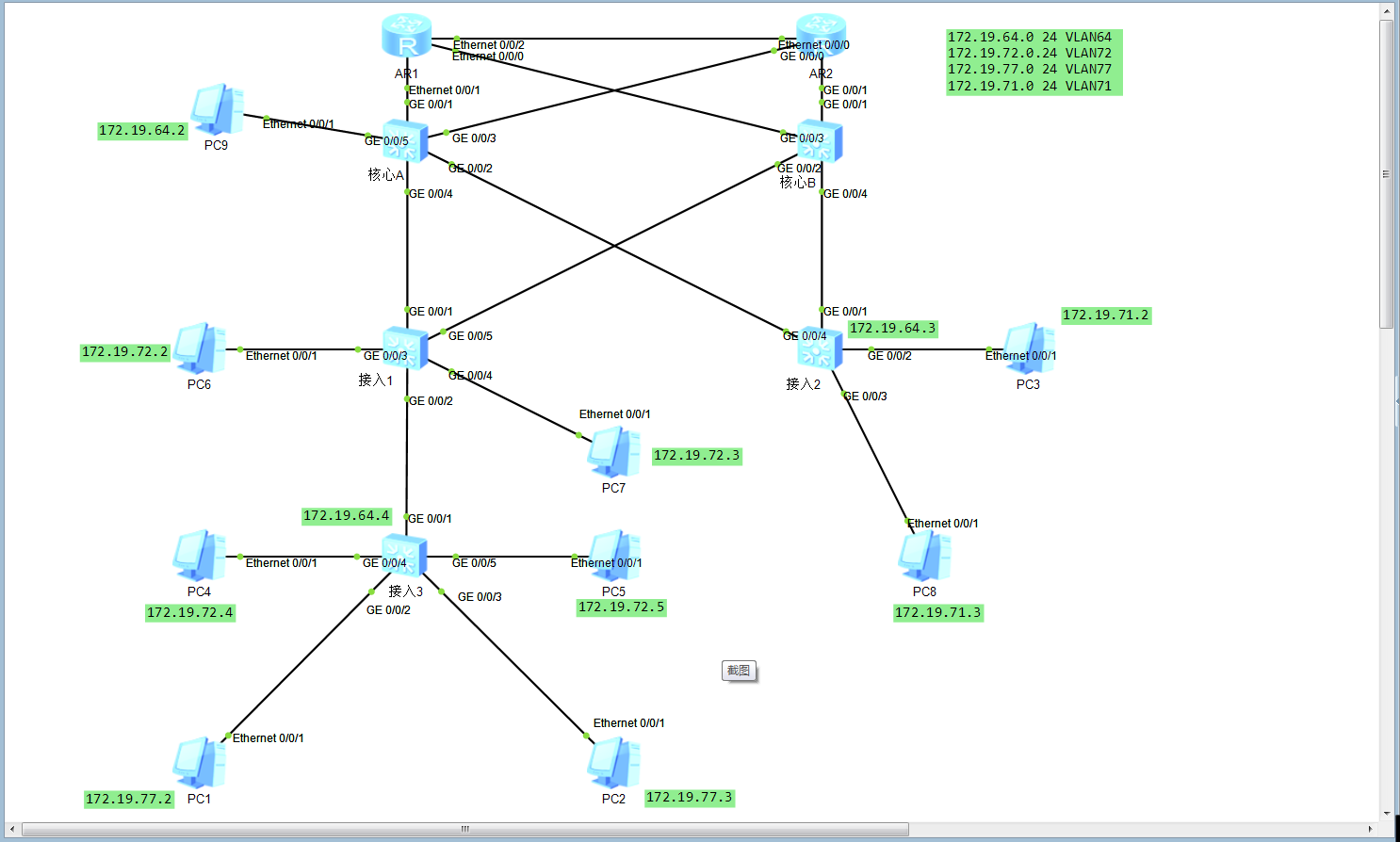Select the 172.19.64.2 label near PC9
Screen dimensions: 1400x842
(142, 131)
